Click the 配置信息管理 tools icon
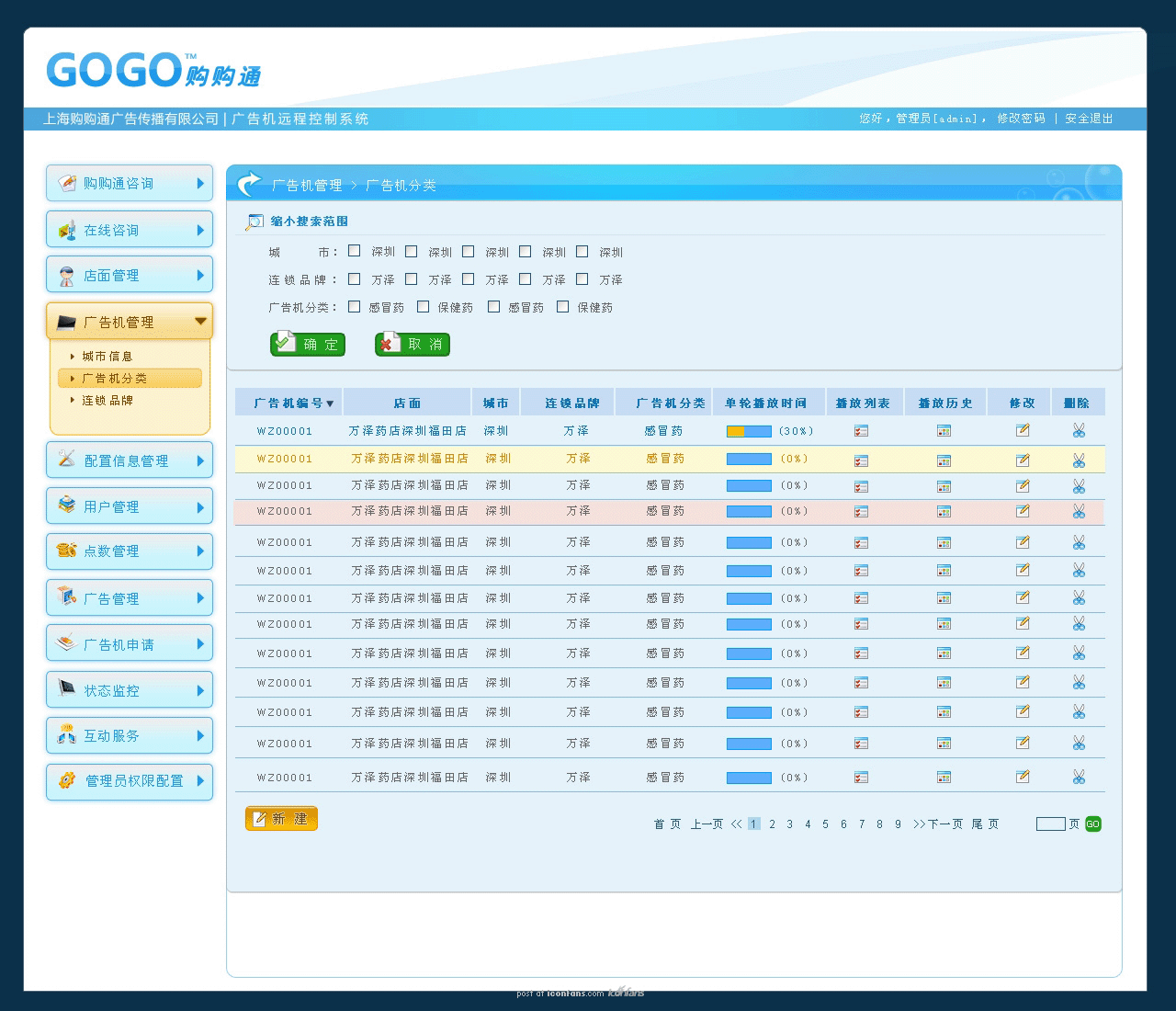Viewport: 1176px width, 1011px height. [67, 459]
